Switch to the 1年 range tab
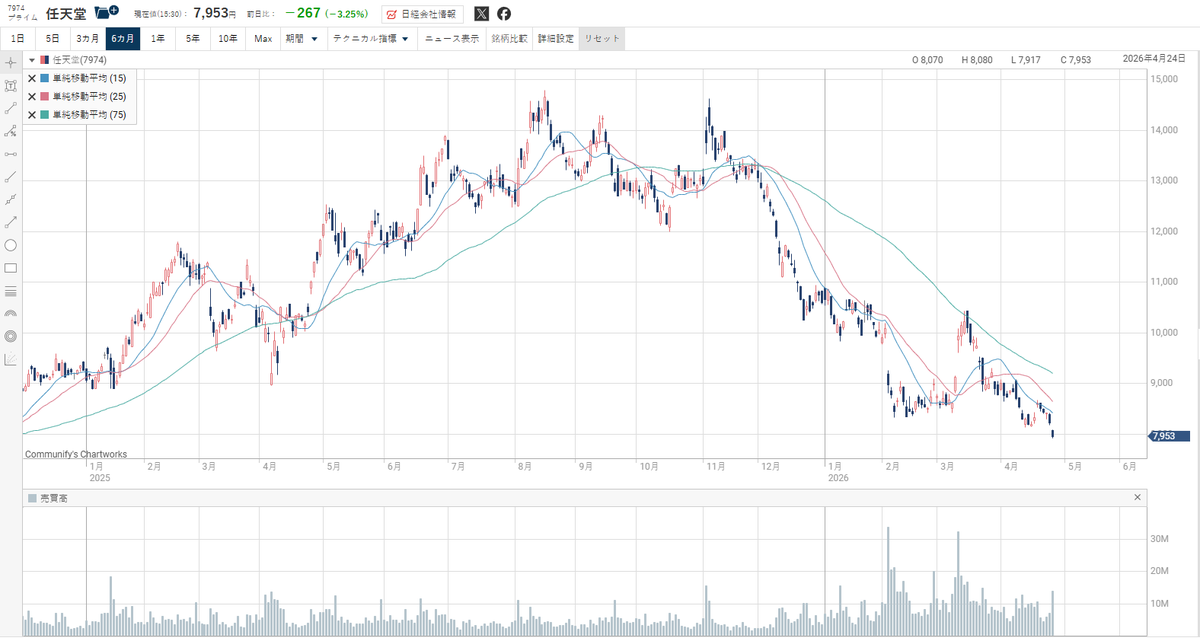This screenshot has height=641, width=1200. coord(158,39)
